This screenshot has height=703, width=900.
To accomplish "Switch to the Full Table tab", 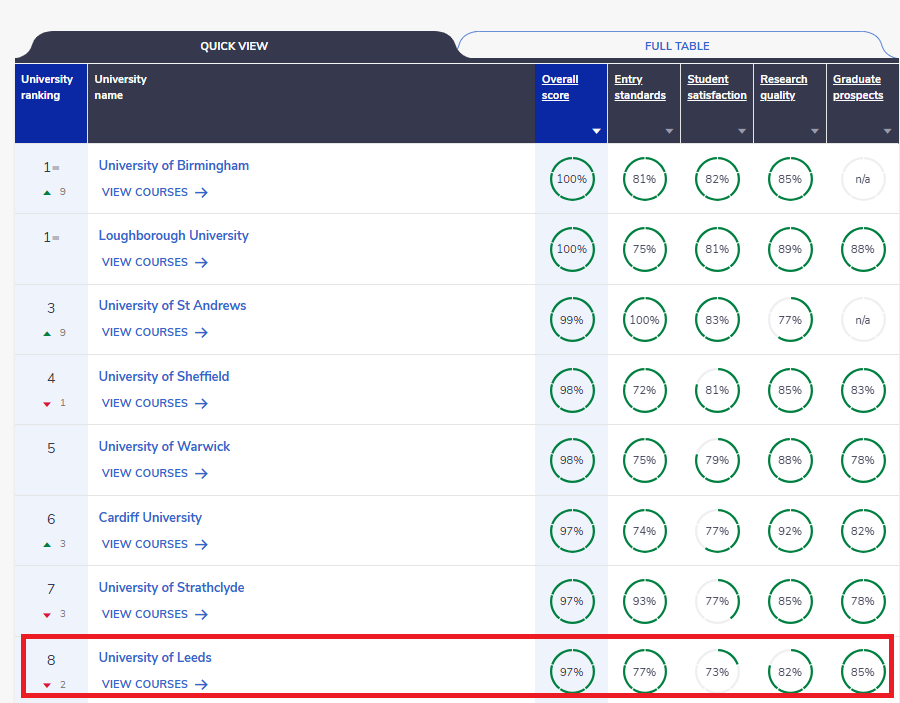I will [677, 46].
